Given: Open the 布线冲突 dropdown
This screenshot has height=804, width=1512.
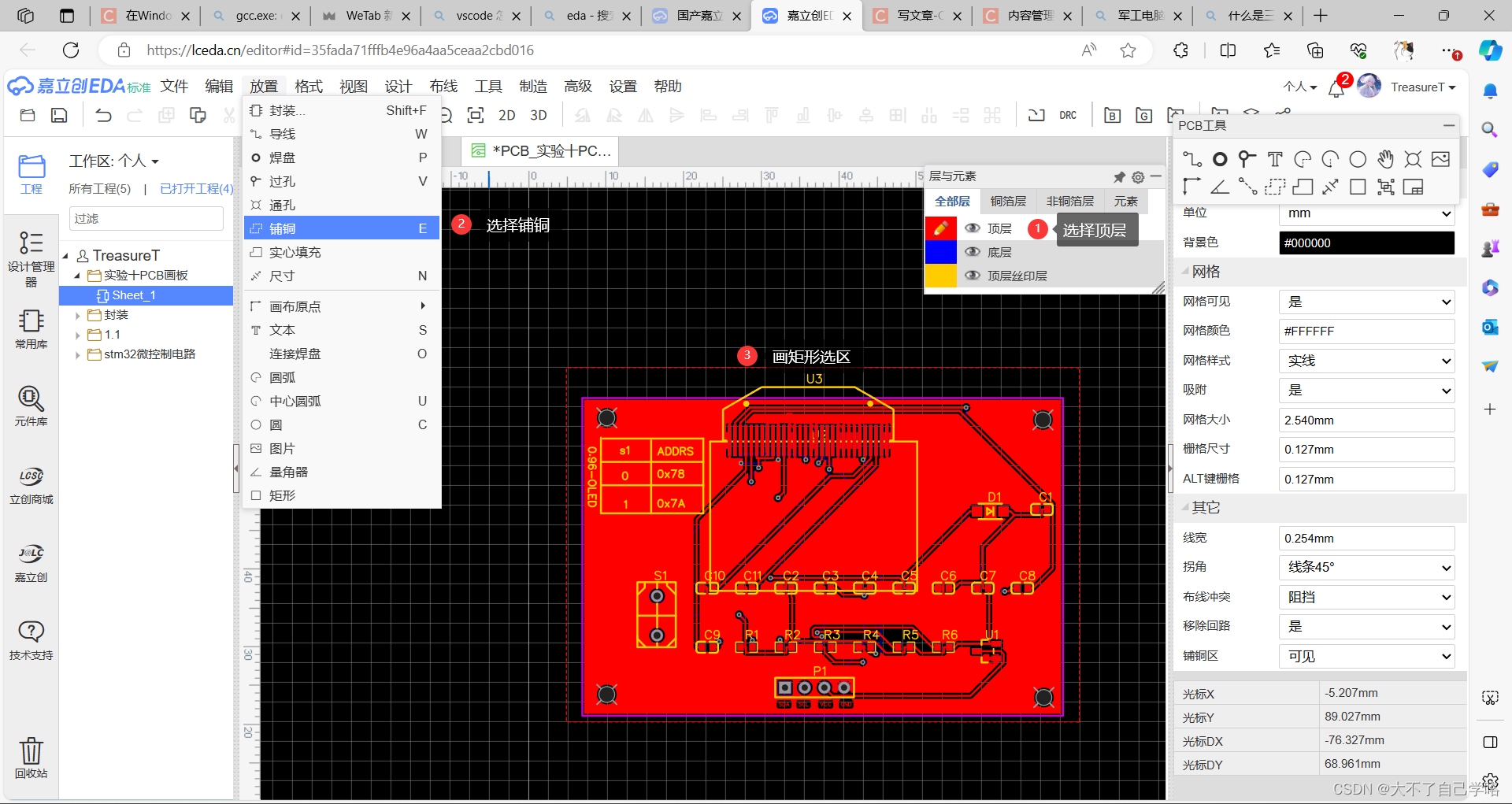Looking at the screenshot, I should tap(1366, 597).
